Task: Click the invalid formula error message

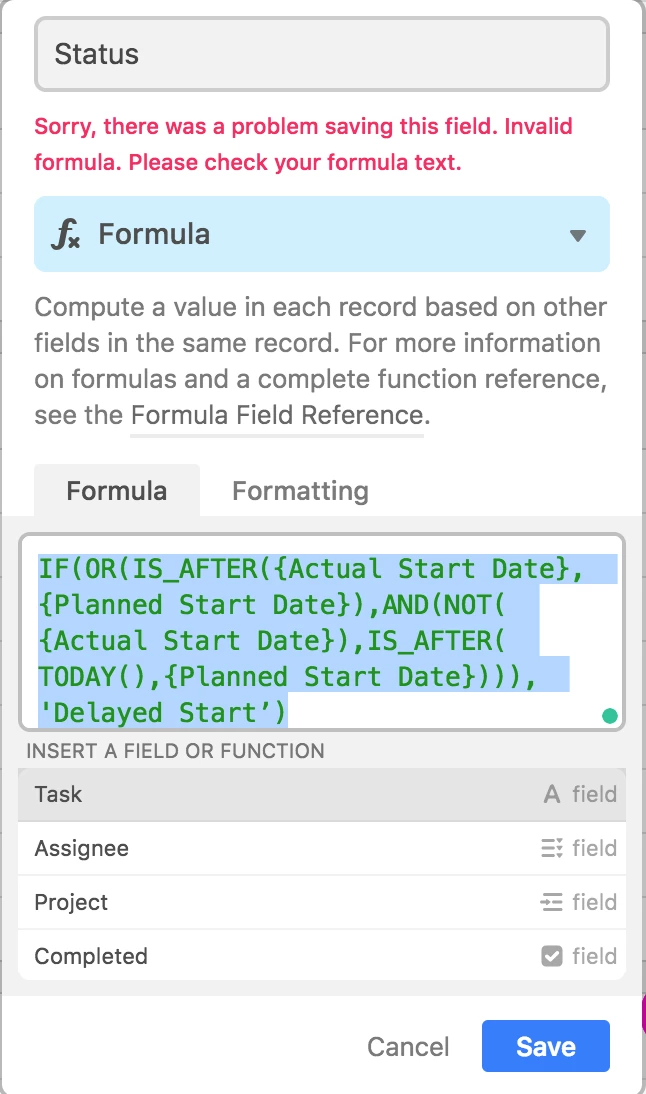Action: coord(303,145)
